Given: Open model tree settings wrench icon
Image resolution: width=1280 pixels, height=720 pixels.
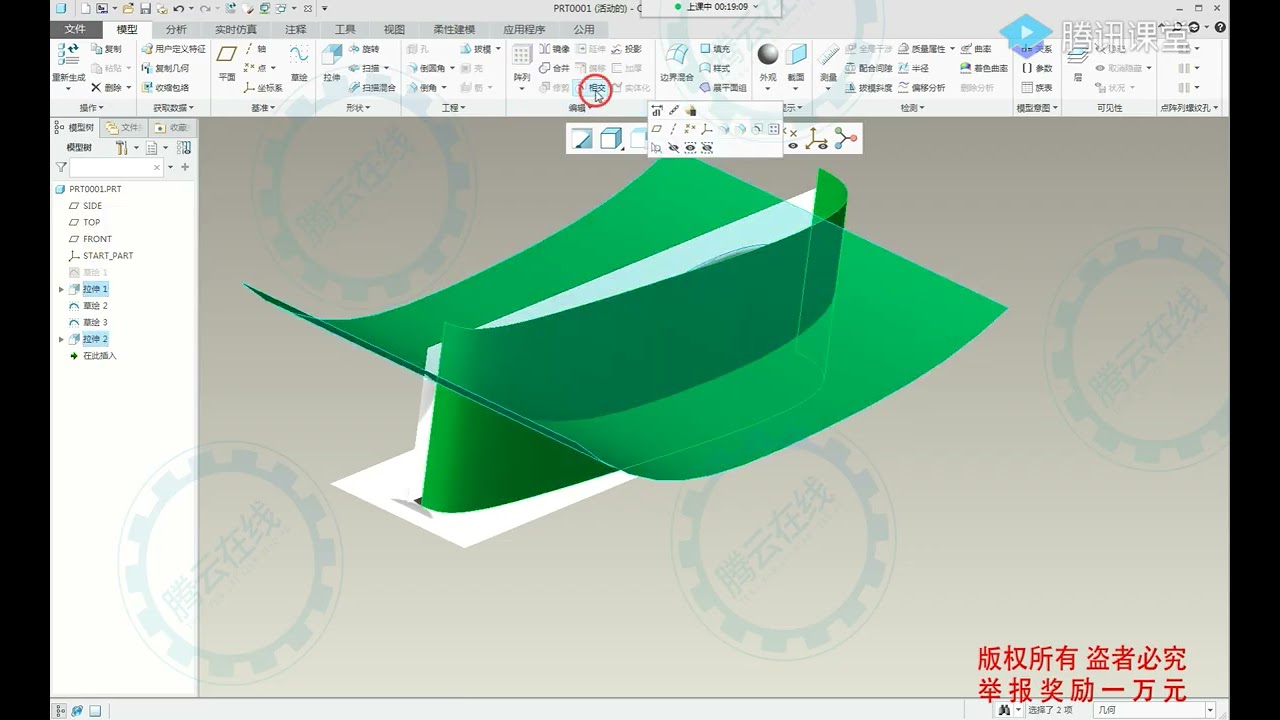Looking at the screenshot, I should [121, 147].
